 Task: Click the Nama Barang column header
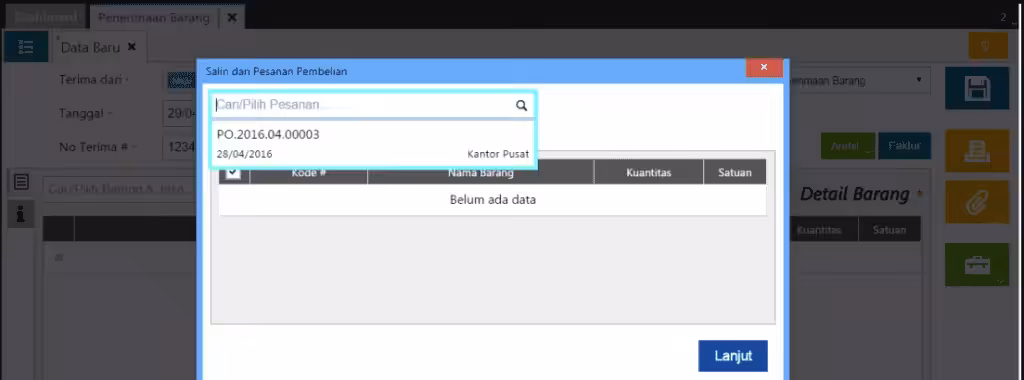pyautogui.click(x=481, y=173)
